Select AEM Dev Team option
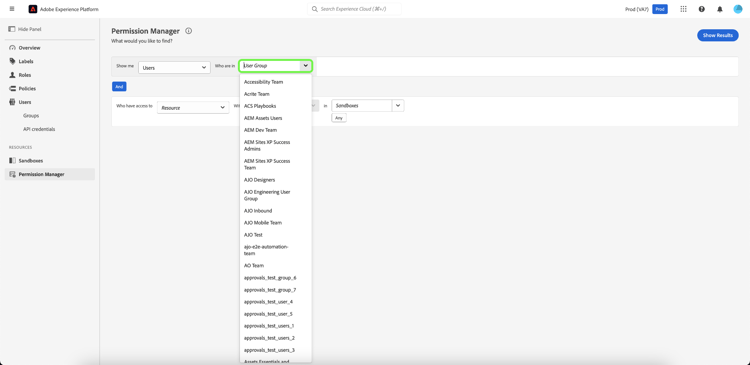 [x=276, y=130]
